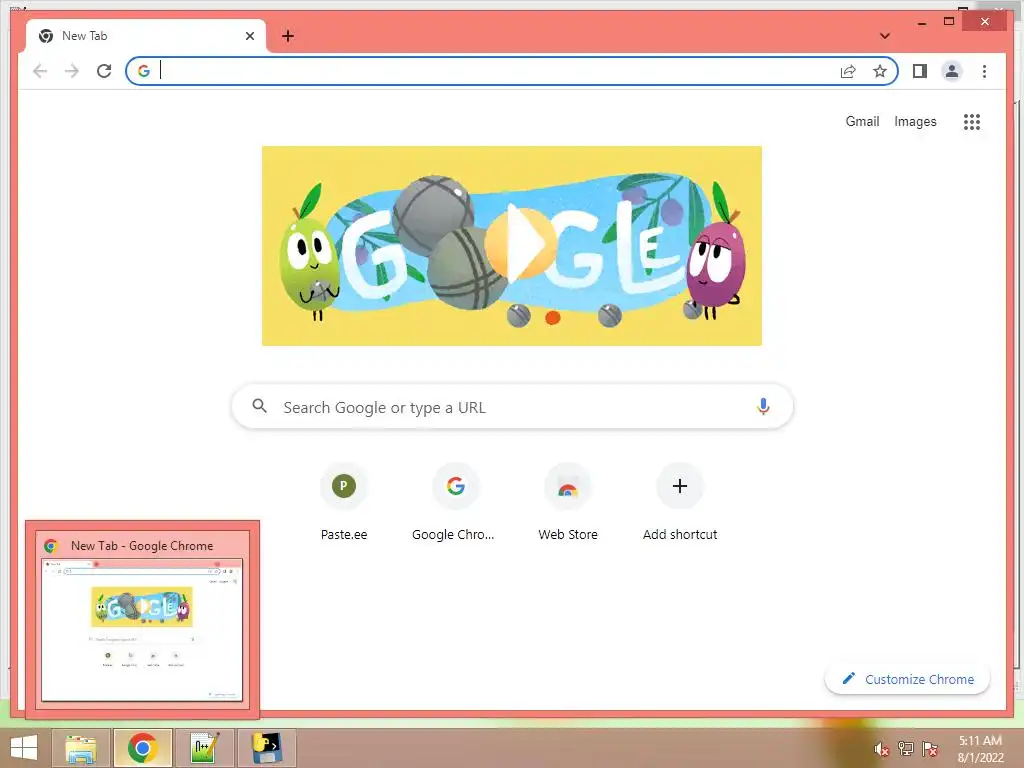This screenshot has width=1024, height=768.
Task: Select the New Tab tab
Action: pos(146,36)
